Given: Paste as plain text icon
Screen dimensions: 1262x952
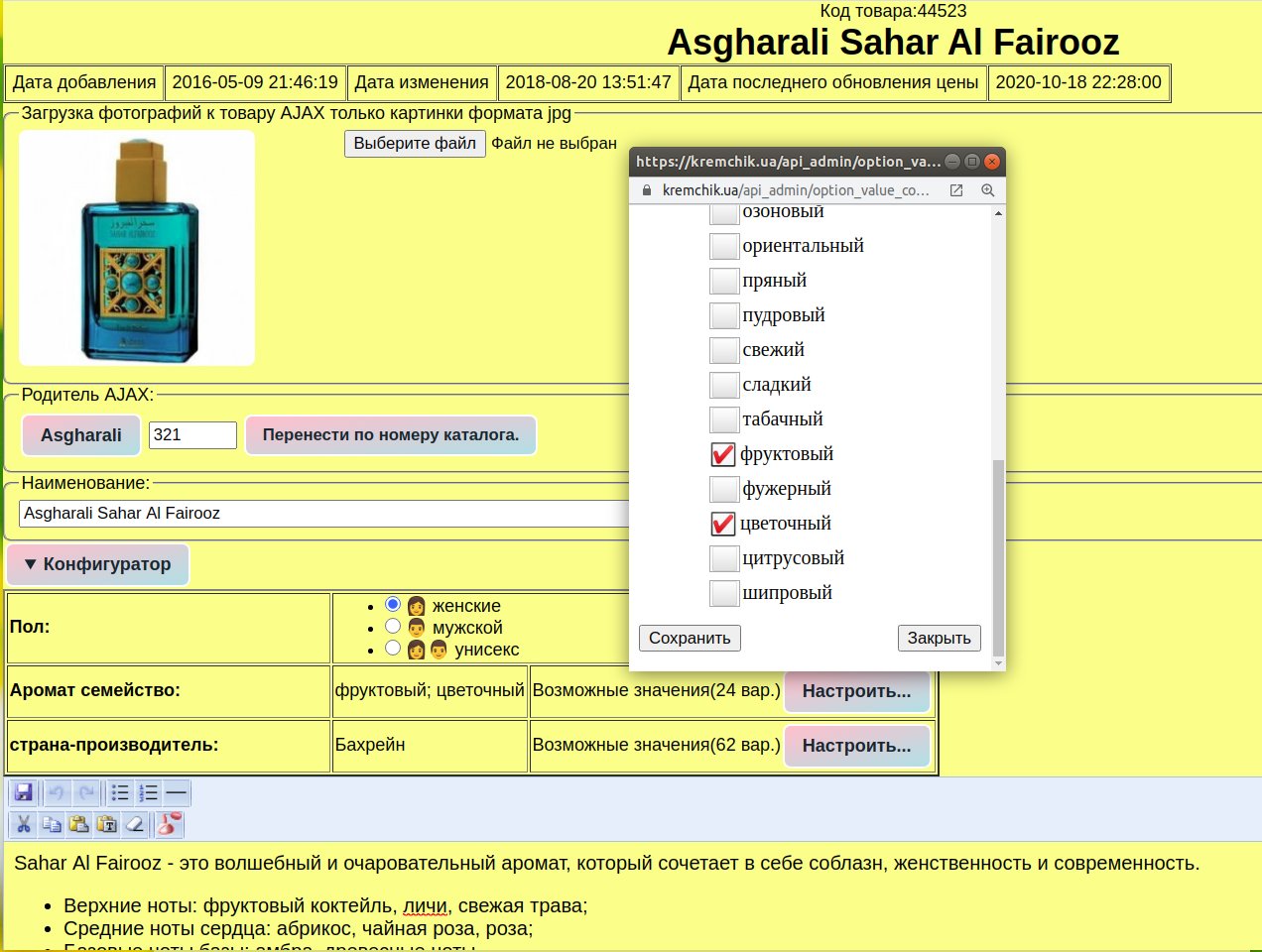Looking at the screenshot, I should [x=107, y=824].
